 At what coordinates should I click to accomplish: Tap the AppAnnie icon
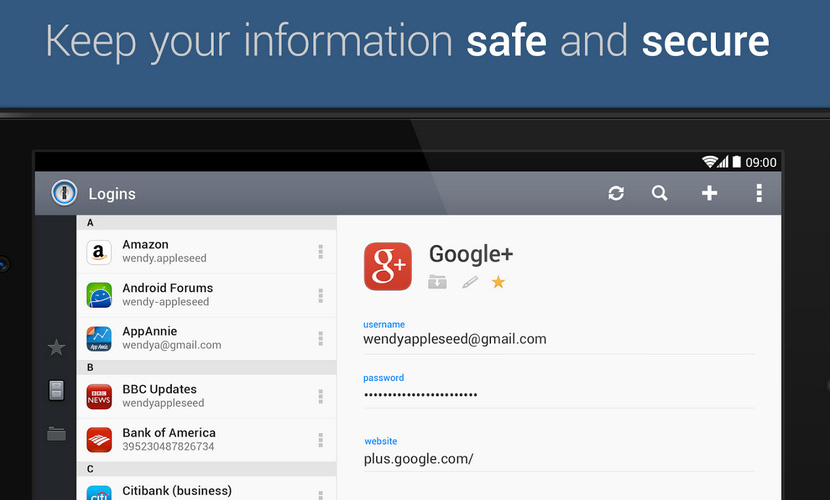click(x=99, y=339)
